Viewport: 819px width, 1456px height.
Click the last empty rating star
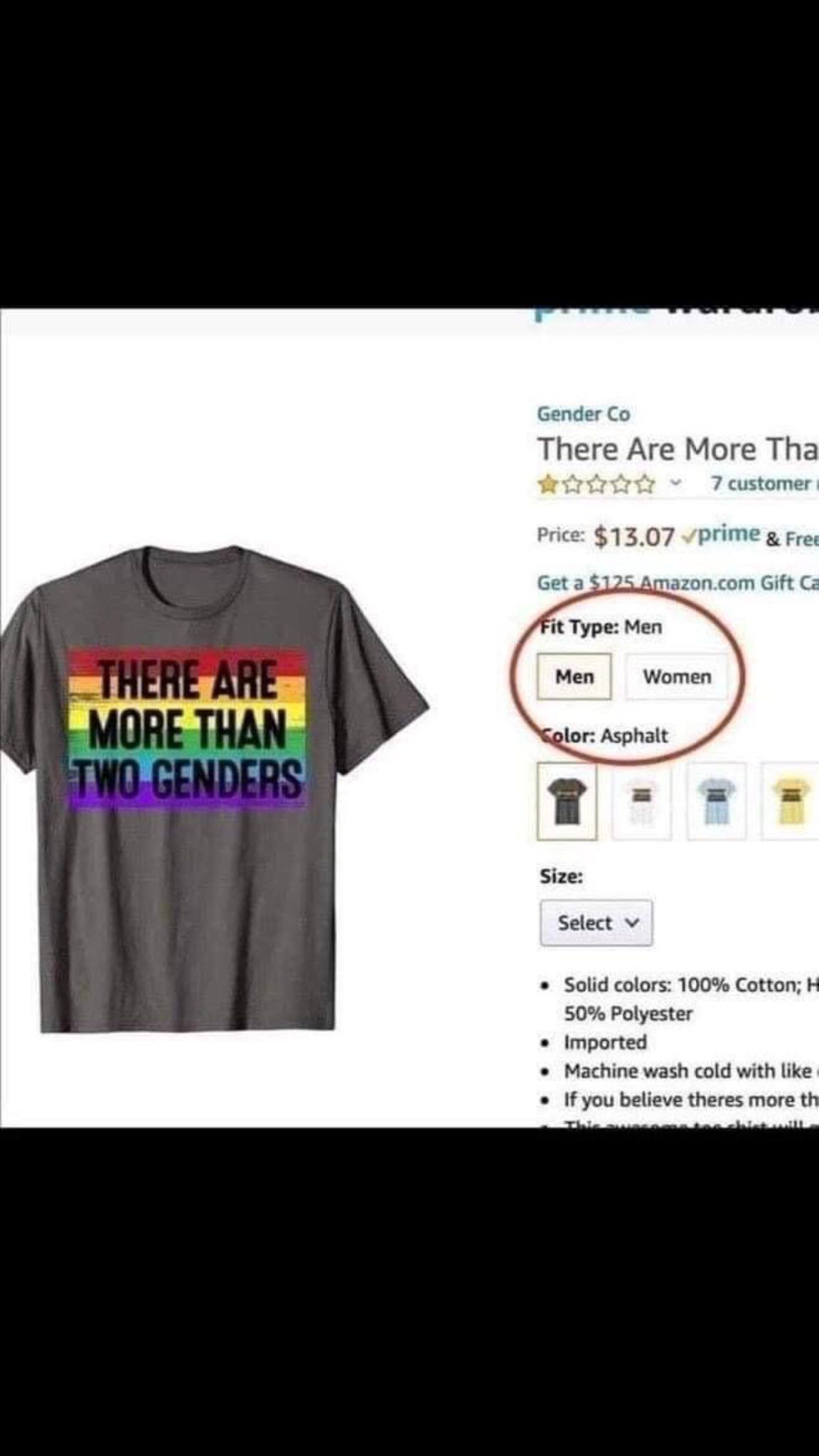pyautogui.click(x=645, y=485)
